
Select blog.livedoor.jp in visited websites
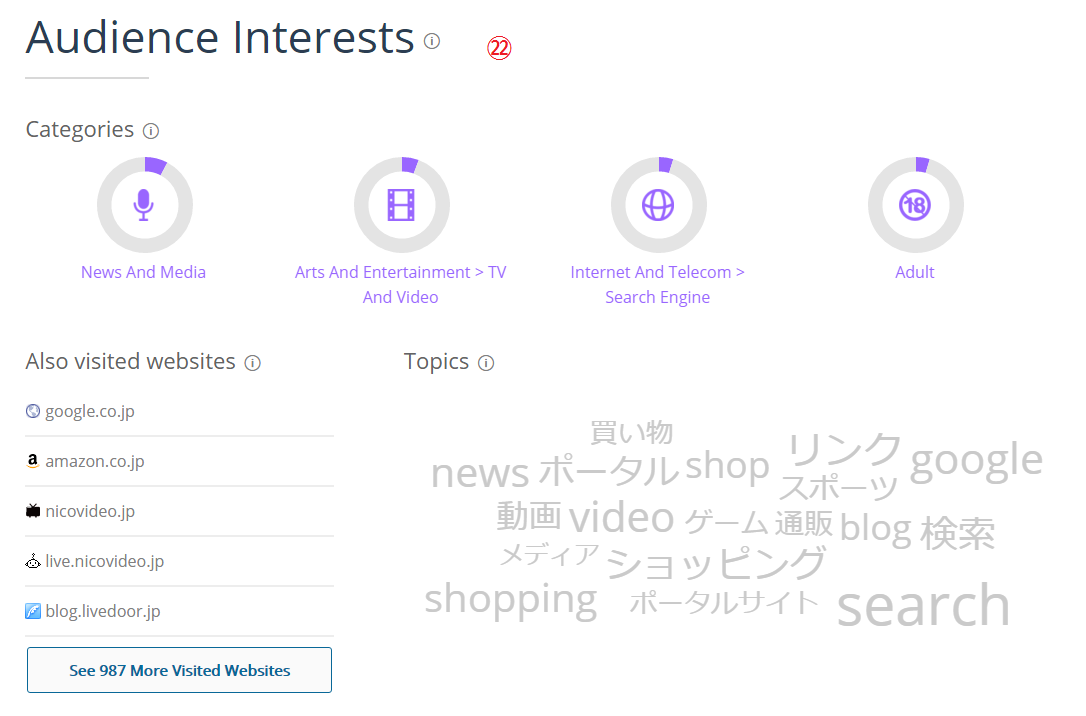coord(103,611)
